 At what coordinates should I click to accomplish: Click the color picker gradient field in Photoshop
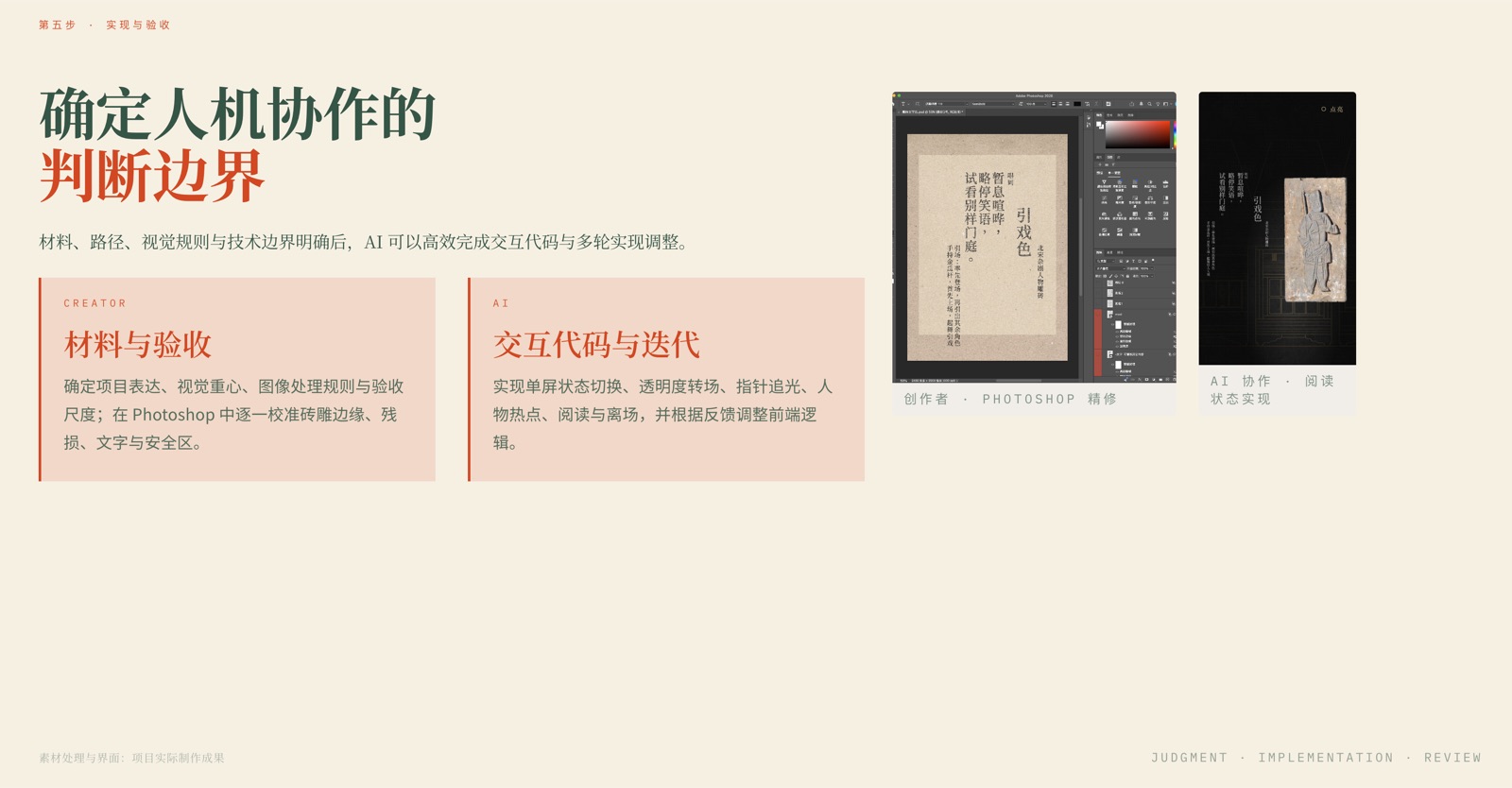(1138, 134)
